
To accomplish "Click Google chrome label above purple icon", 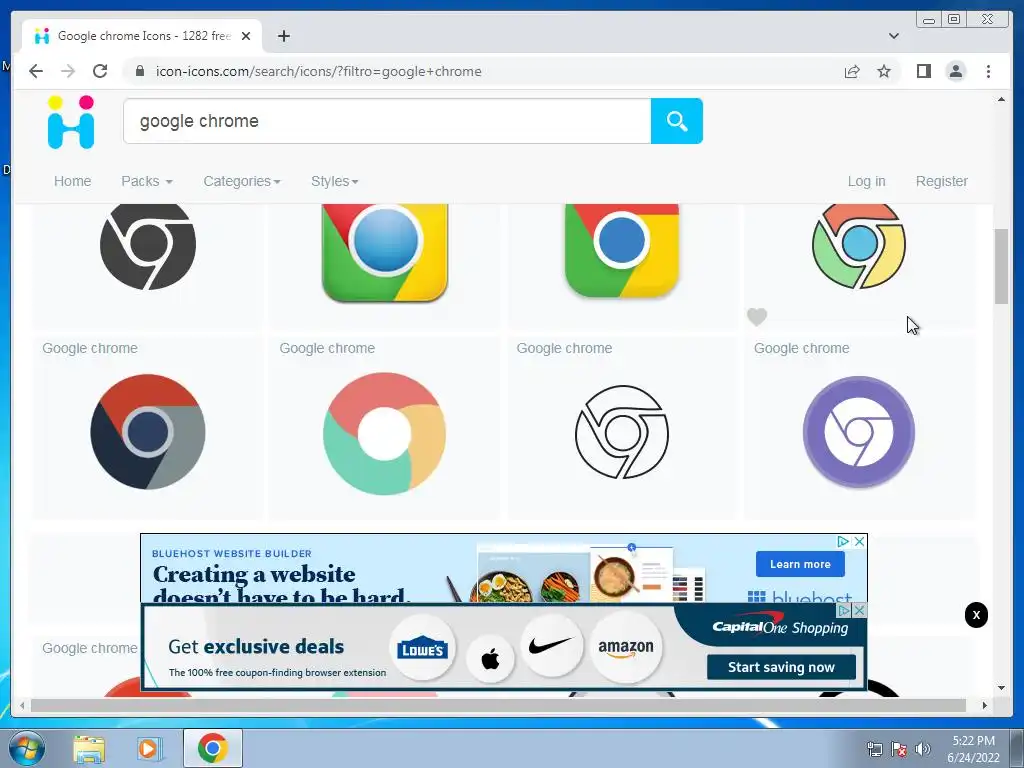I will pyautogui.click(x=801, y=348).
